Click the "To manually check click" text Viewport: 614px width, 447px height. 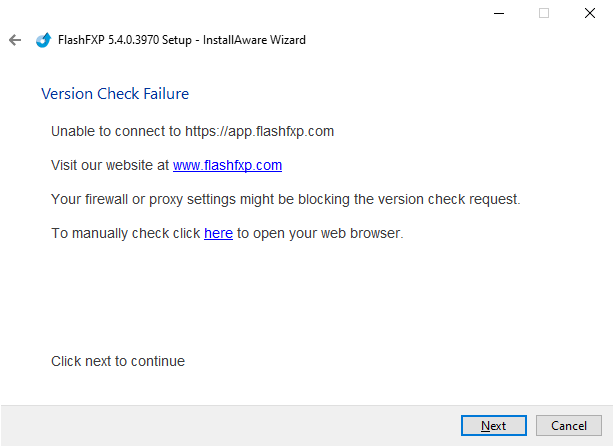pyautogui.click(x=126, y=233)
